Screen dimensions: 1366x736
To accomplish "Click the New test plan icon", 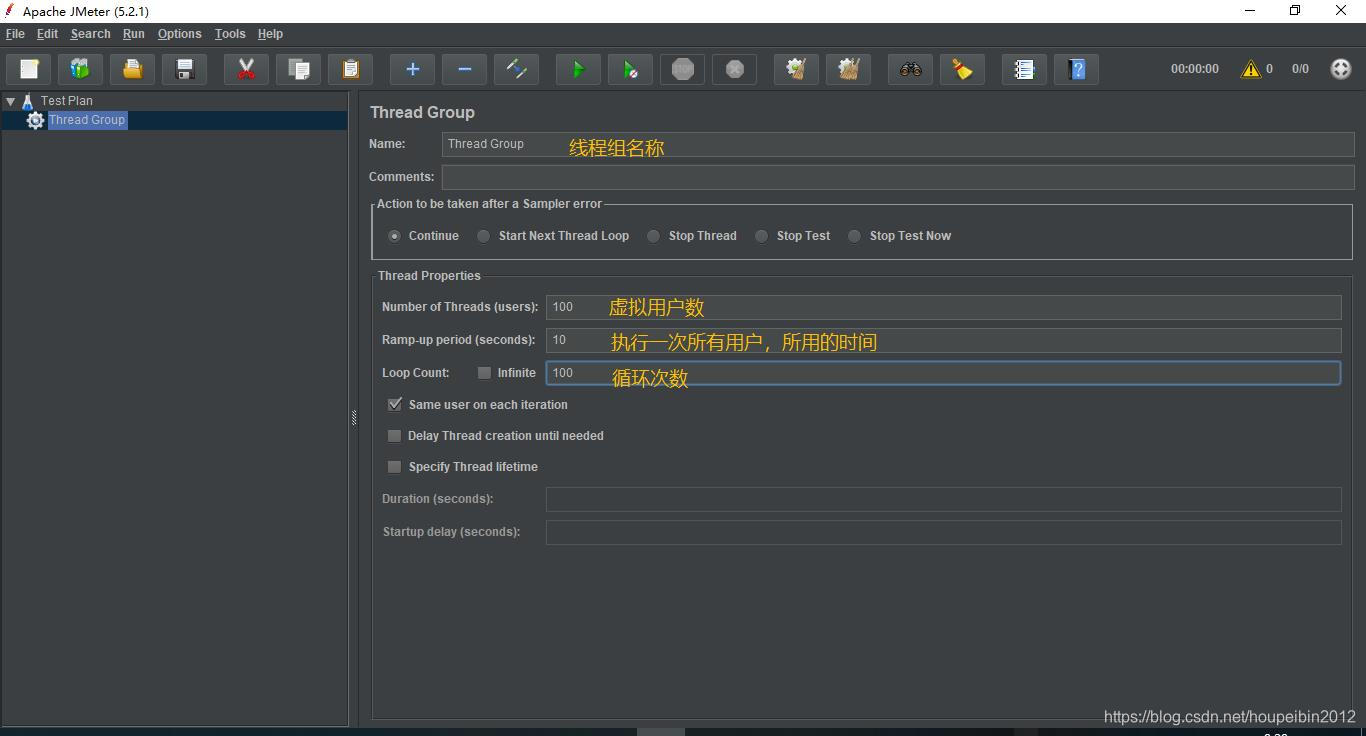I will pos(29,69).
